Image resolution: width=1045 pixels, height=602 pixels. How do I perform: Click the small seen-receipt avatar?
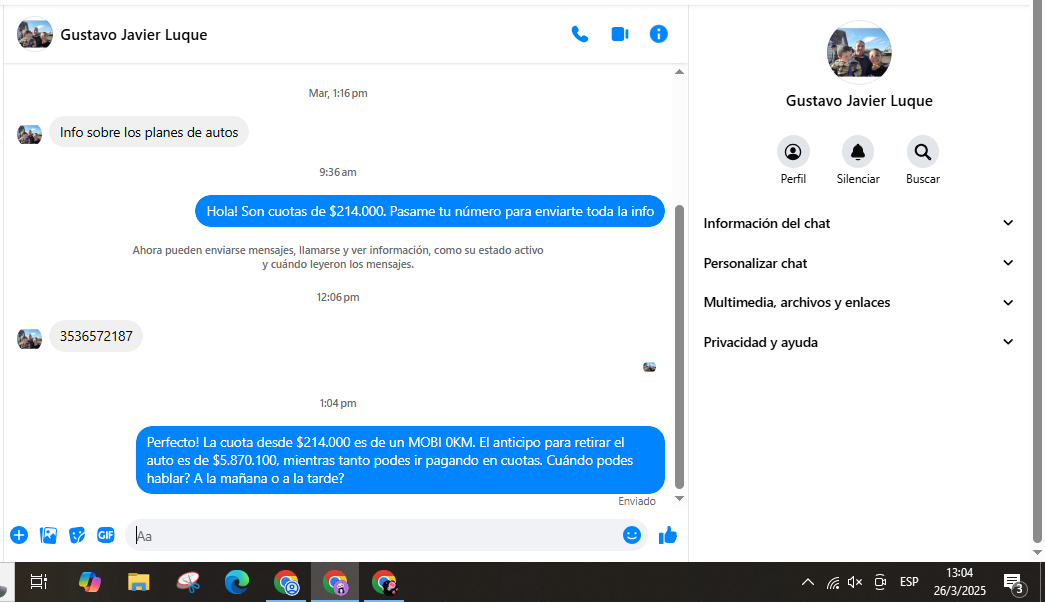tap(649, 367)
